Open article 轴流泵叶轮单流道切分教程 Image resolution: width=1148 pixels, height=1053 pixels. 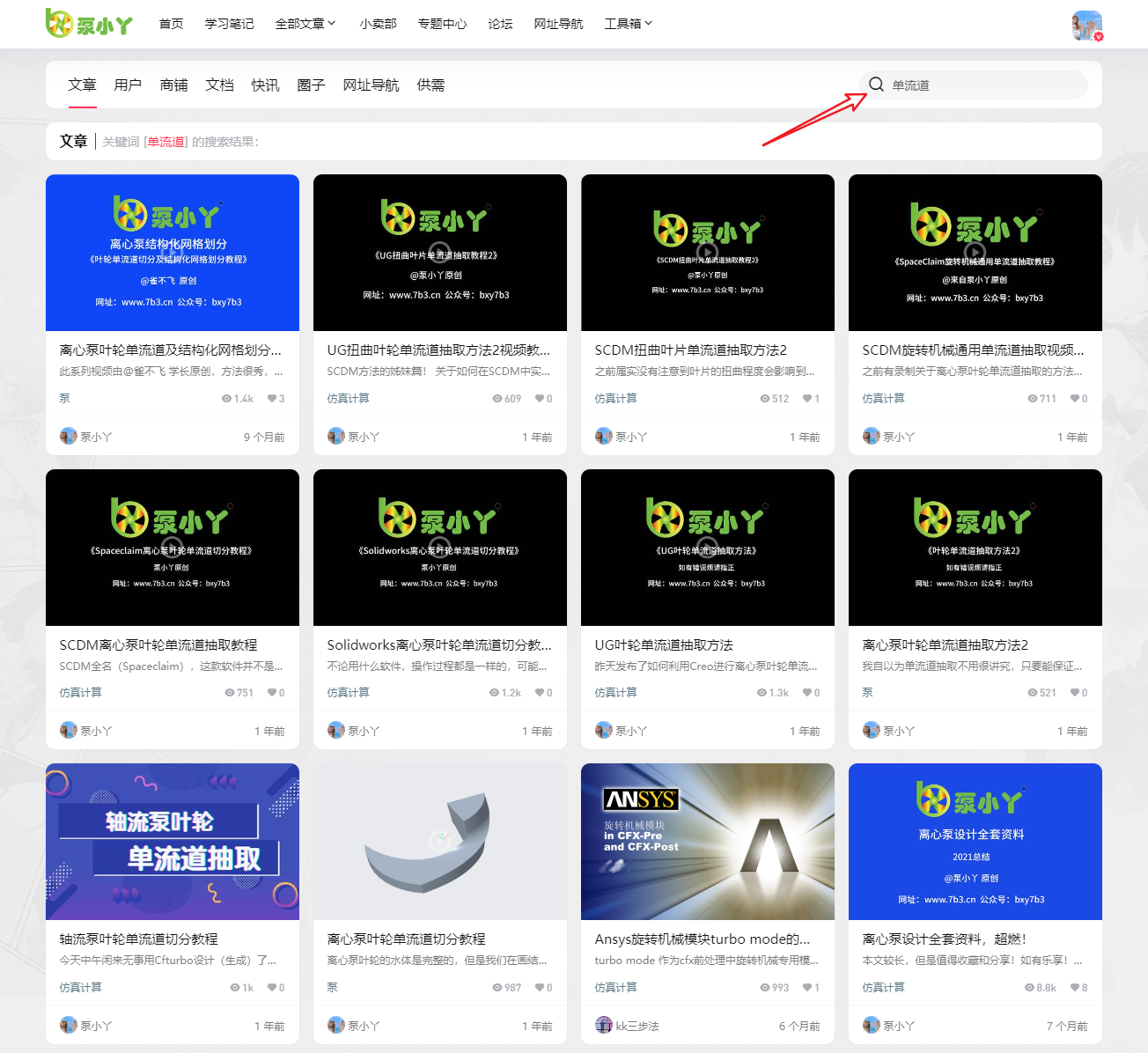click(x=138, y=939)
